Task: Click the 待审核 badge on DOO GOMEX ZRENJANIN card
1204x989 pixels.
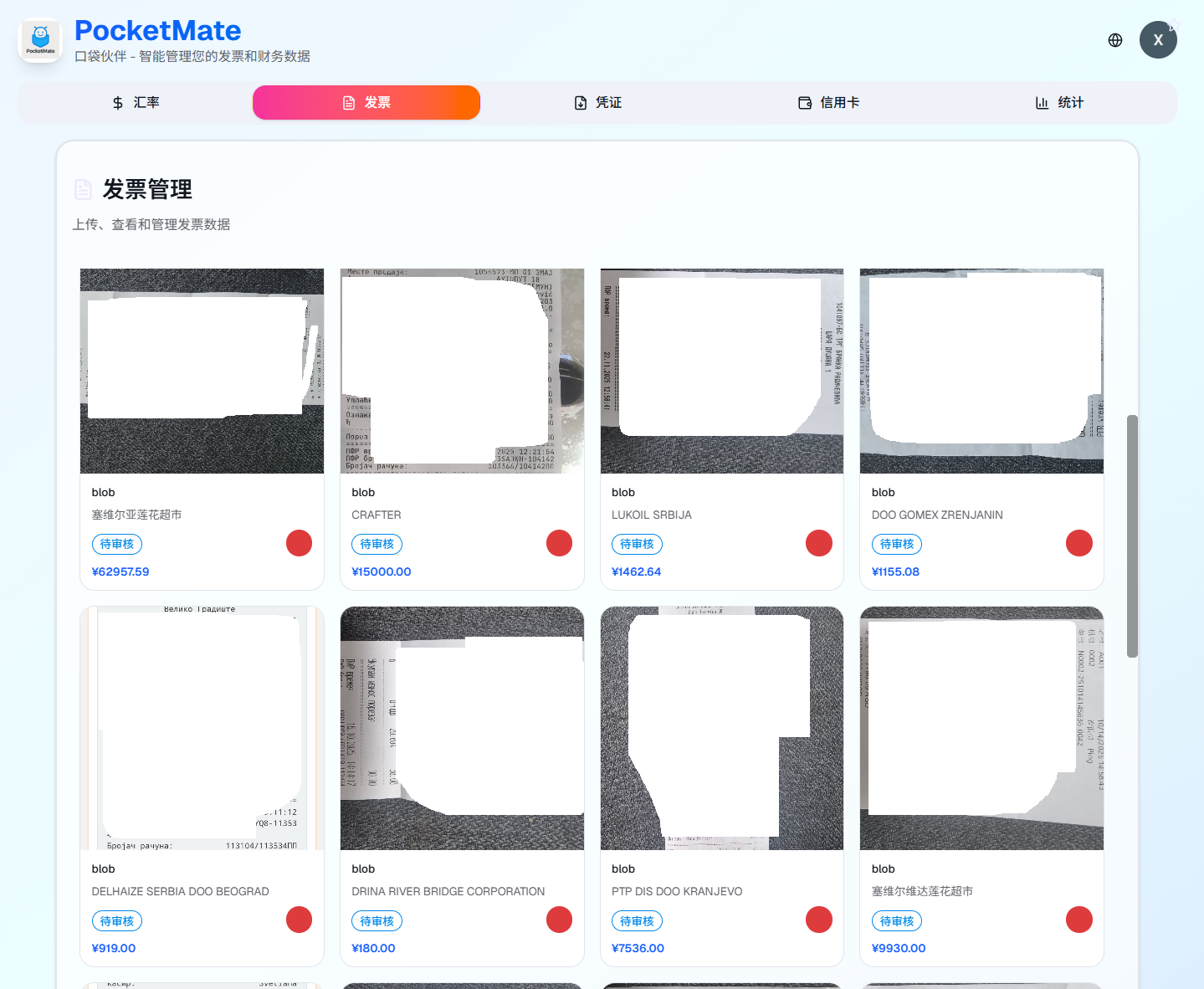Action: click(x=896, y=544)
